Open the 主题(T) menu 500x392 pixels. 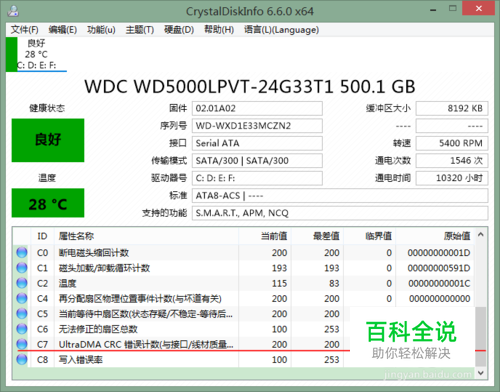(x=140, y=30)
